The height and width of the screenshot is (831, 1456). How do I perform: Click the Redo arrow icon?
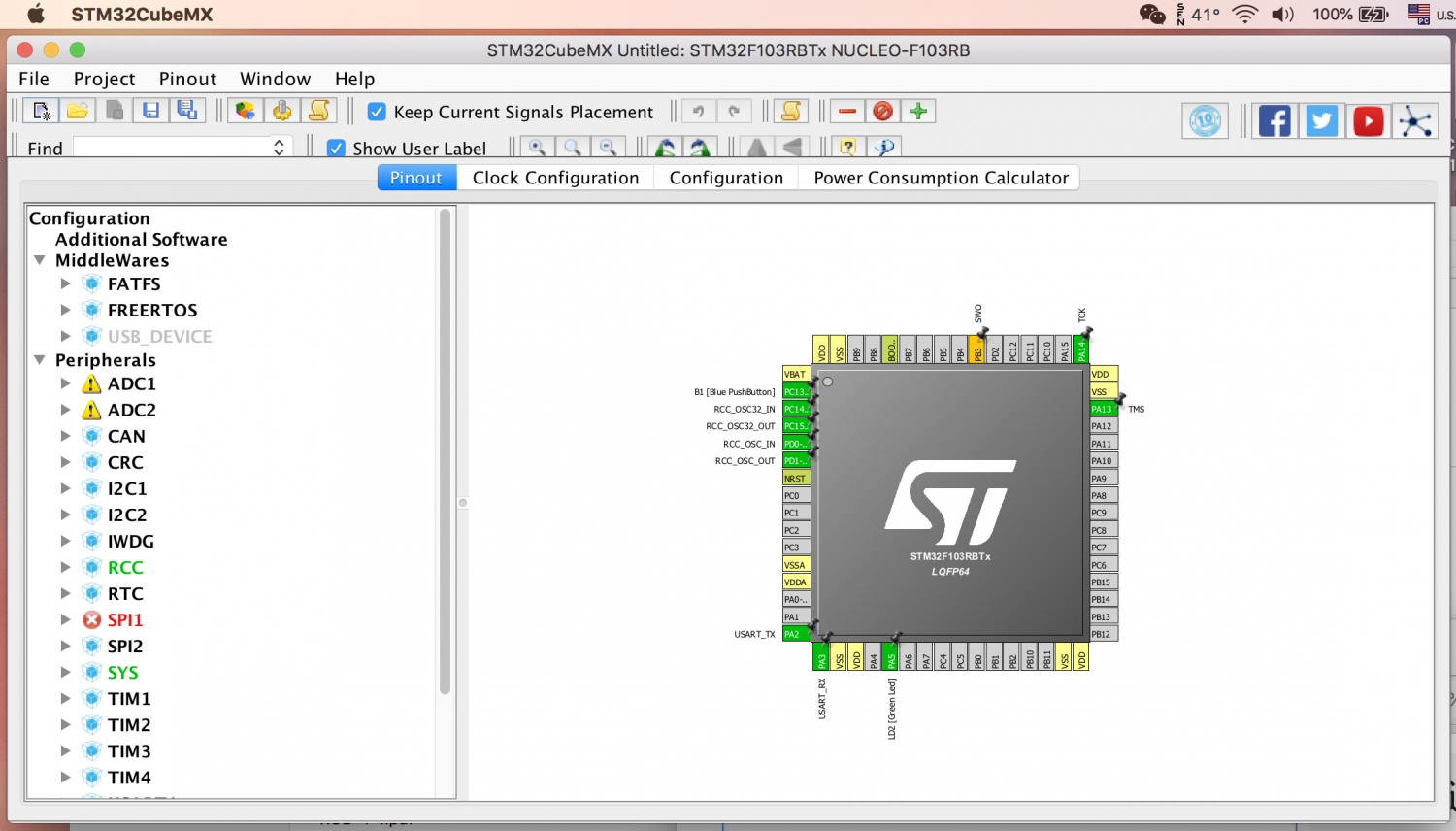click(734, 111)
